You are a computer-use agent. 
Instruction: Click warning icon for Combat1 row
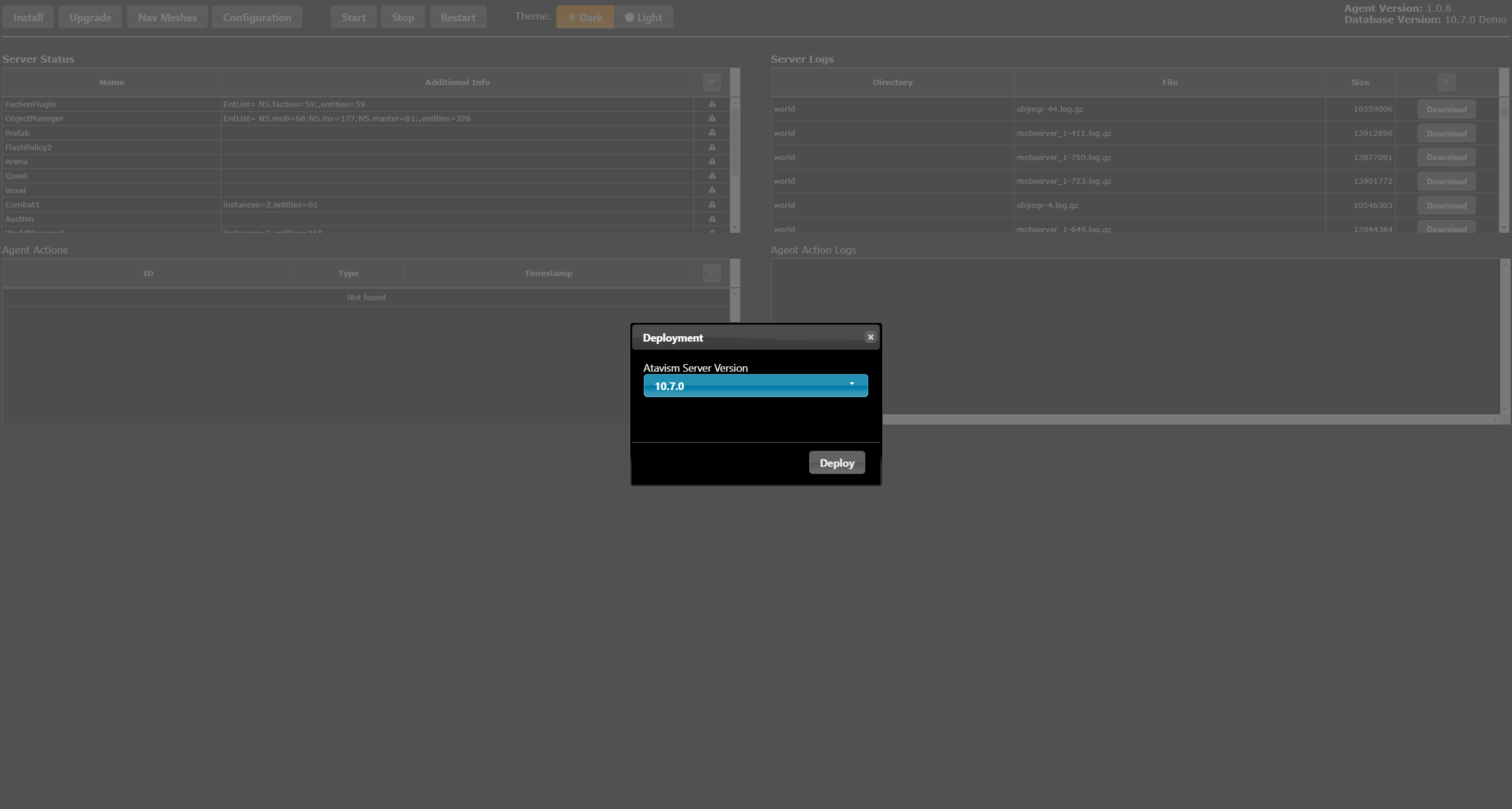pyautogui.click(x=712, y=204)
